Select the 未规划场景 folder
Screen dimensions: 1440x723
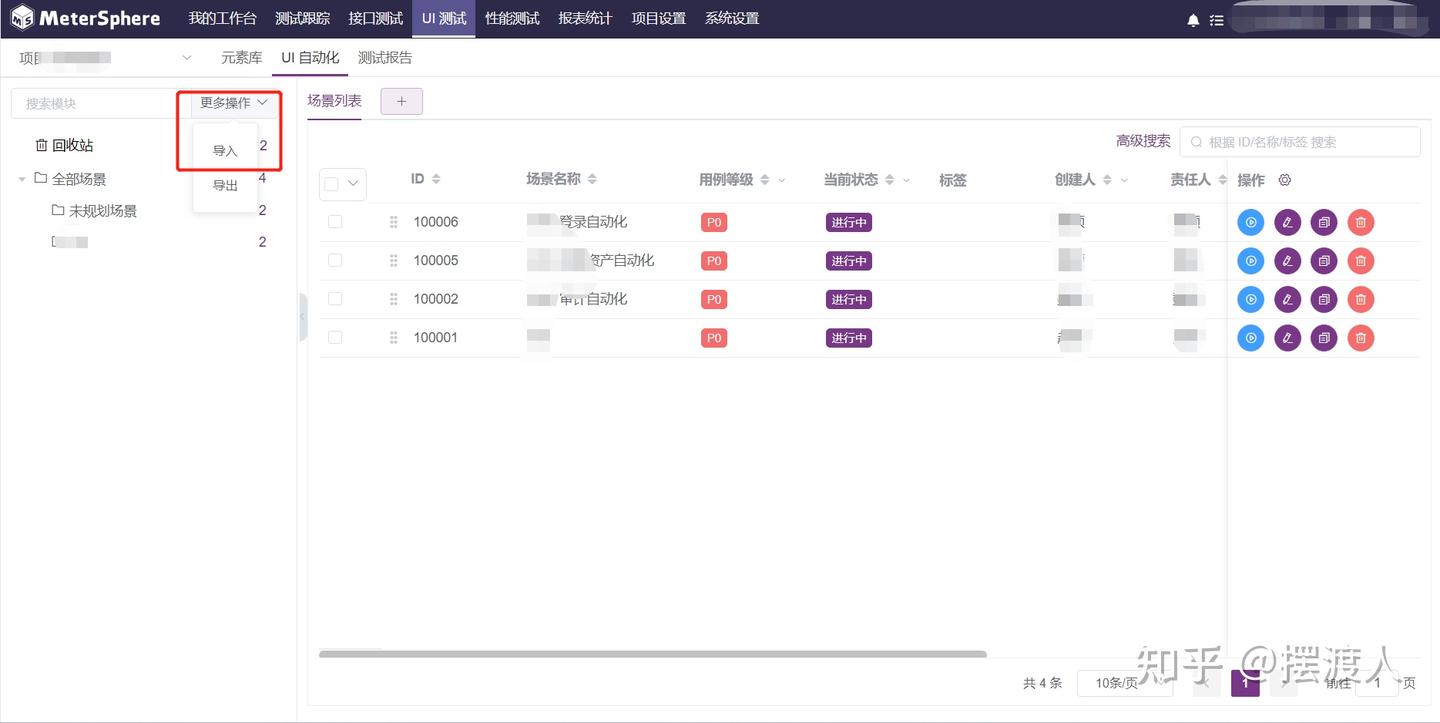[94, 211]
